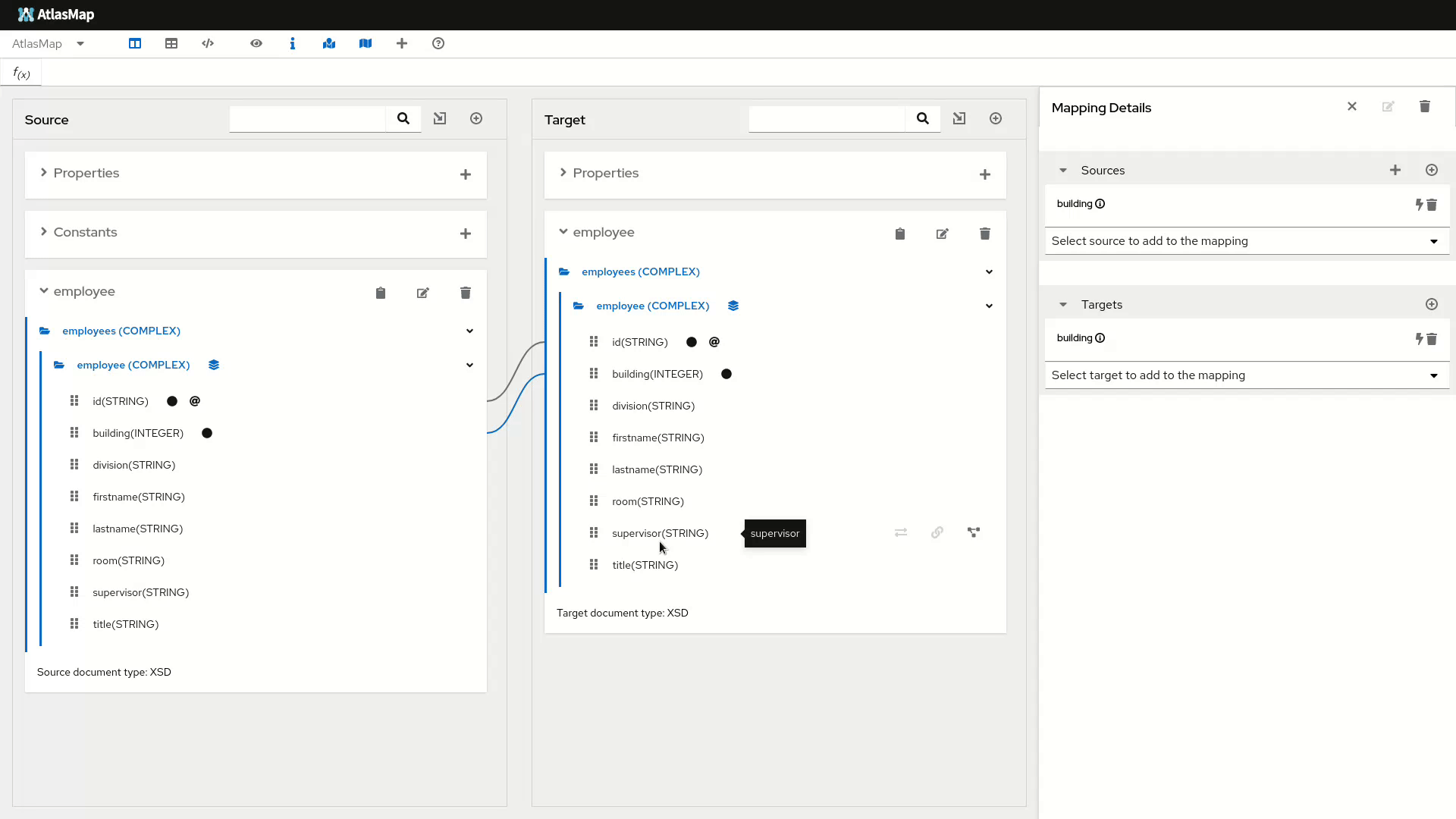The width and height of the screenshot is (1456, 819).
Task: Switch to the mapping table view
Action: [171, 43]
